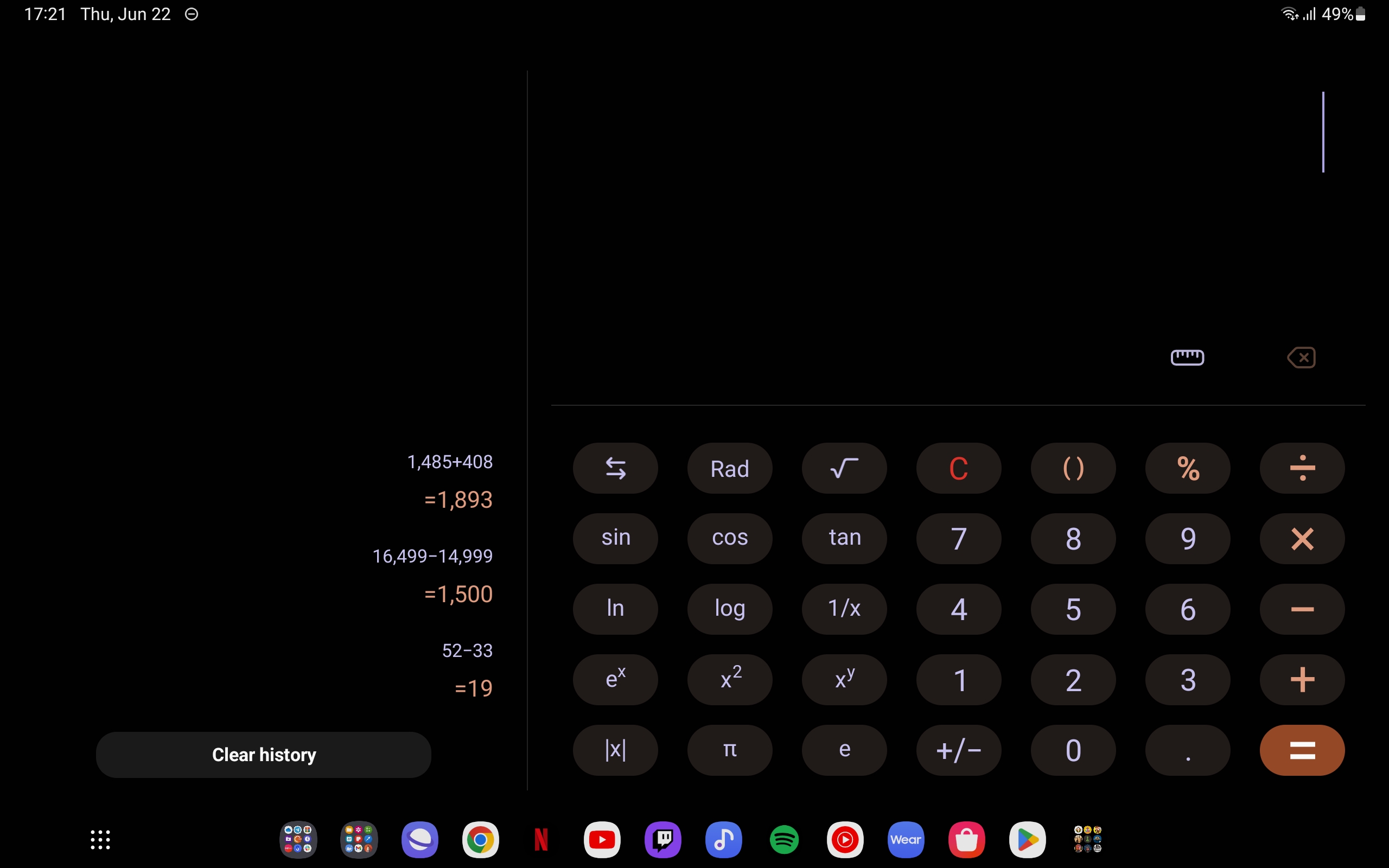Open the app drawer grid icon
This screenshot has width=1389, height=868.
pos(100,840)
